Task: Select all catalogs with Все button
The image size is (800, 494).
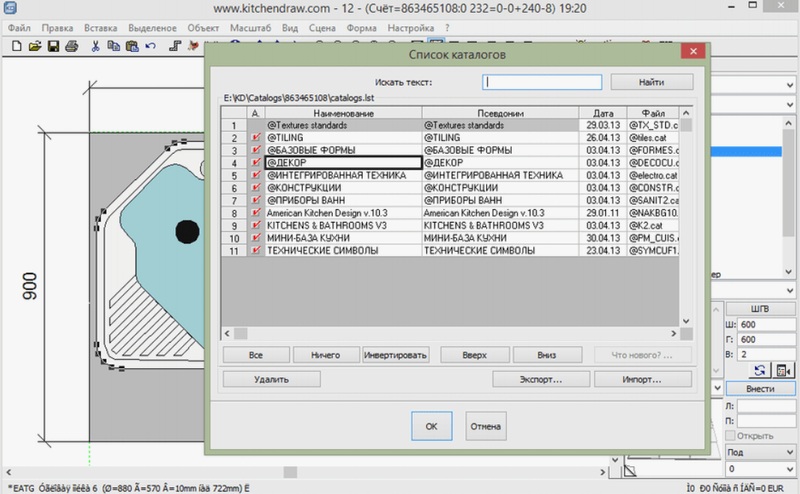Action: [256, 355]
